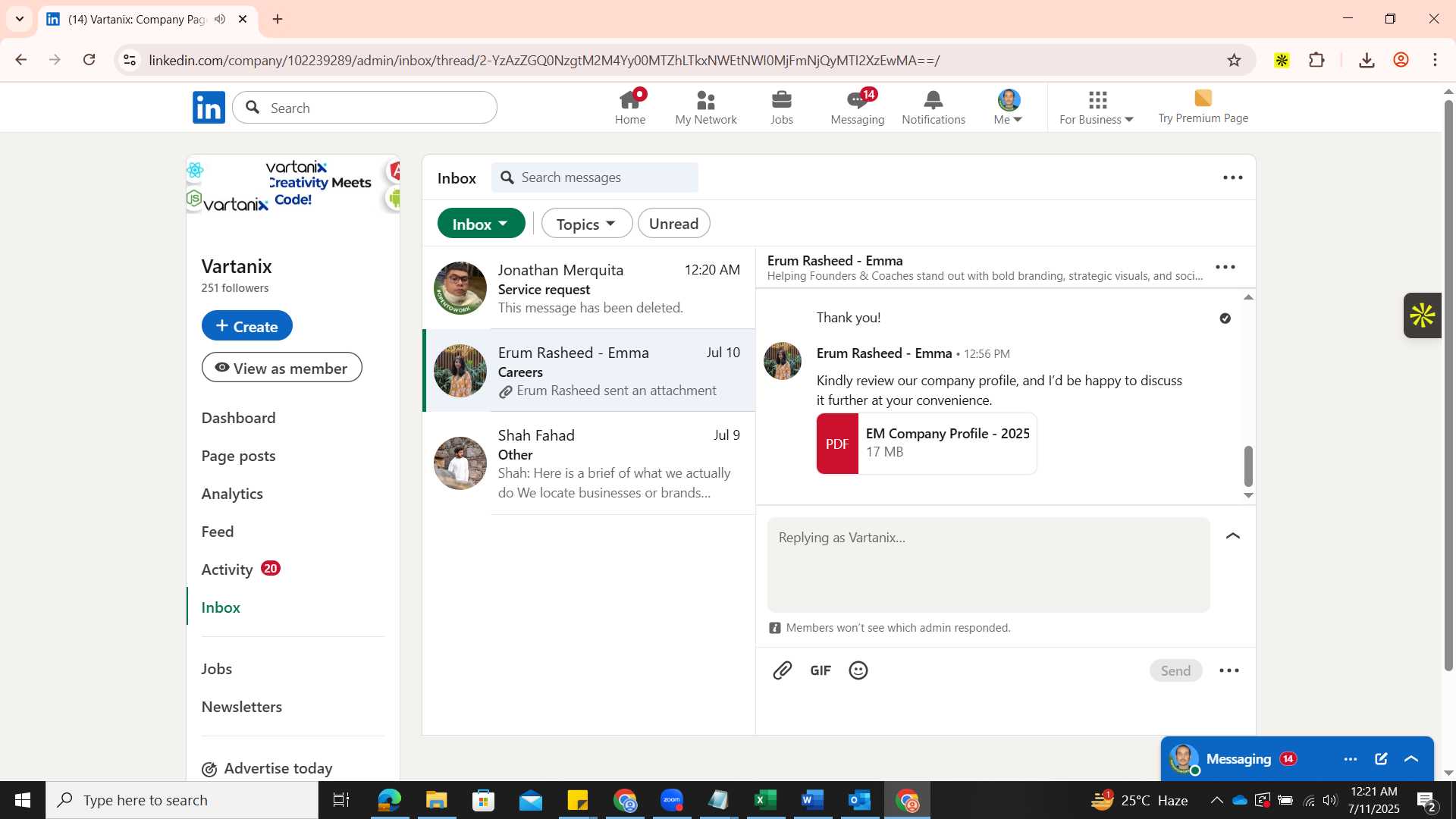Click Try Premium Page link
The height and width of the screenshot is (819, 1456).
tap(1203, 108)
